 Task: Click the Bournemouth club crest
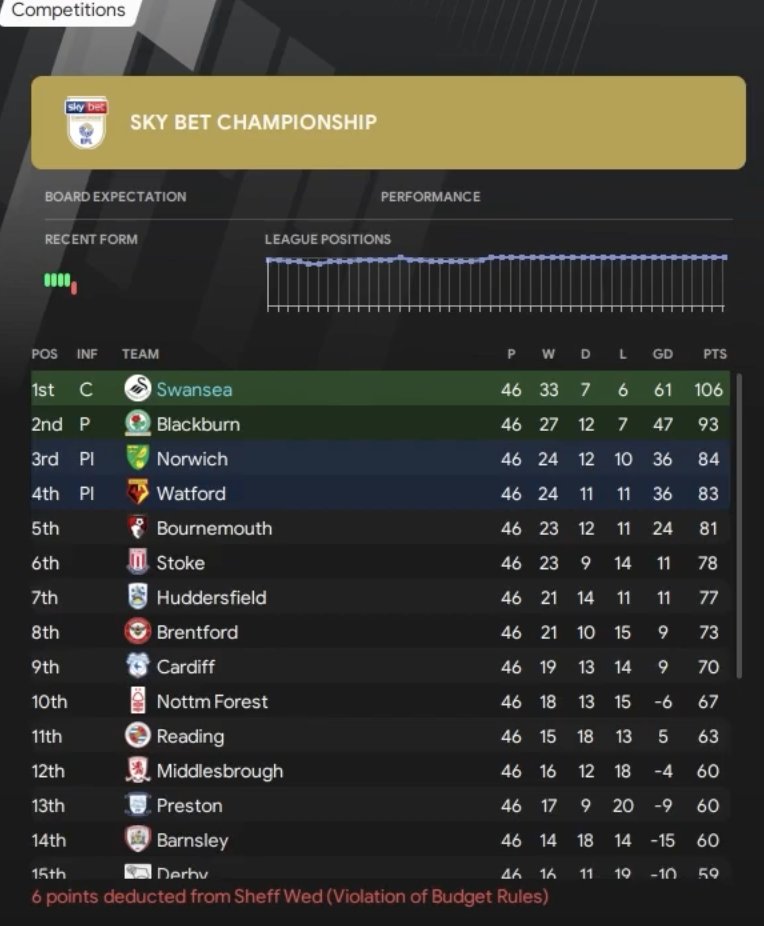pyautogui.click(x=137, y=528)
